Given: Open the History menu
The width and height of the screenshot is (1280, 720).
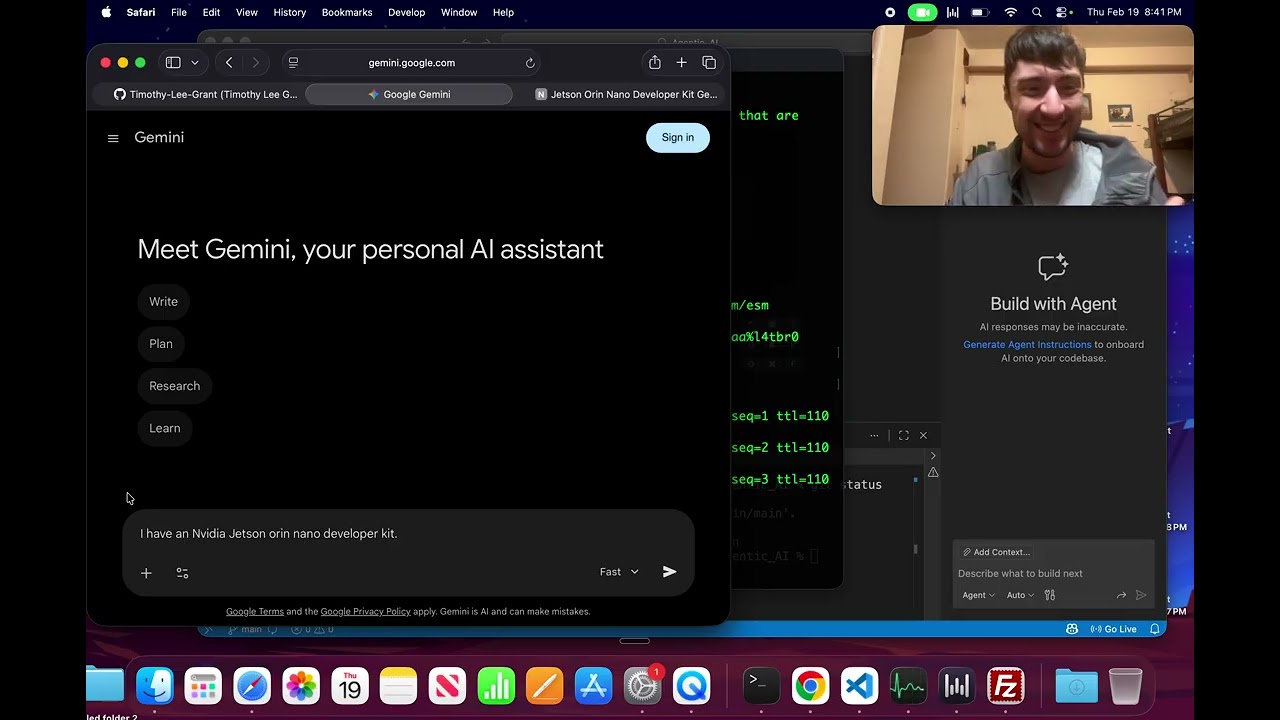Looking at the screenshot, I should tap(290, 12).
